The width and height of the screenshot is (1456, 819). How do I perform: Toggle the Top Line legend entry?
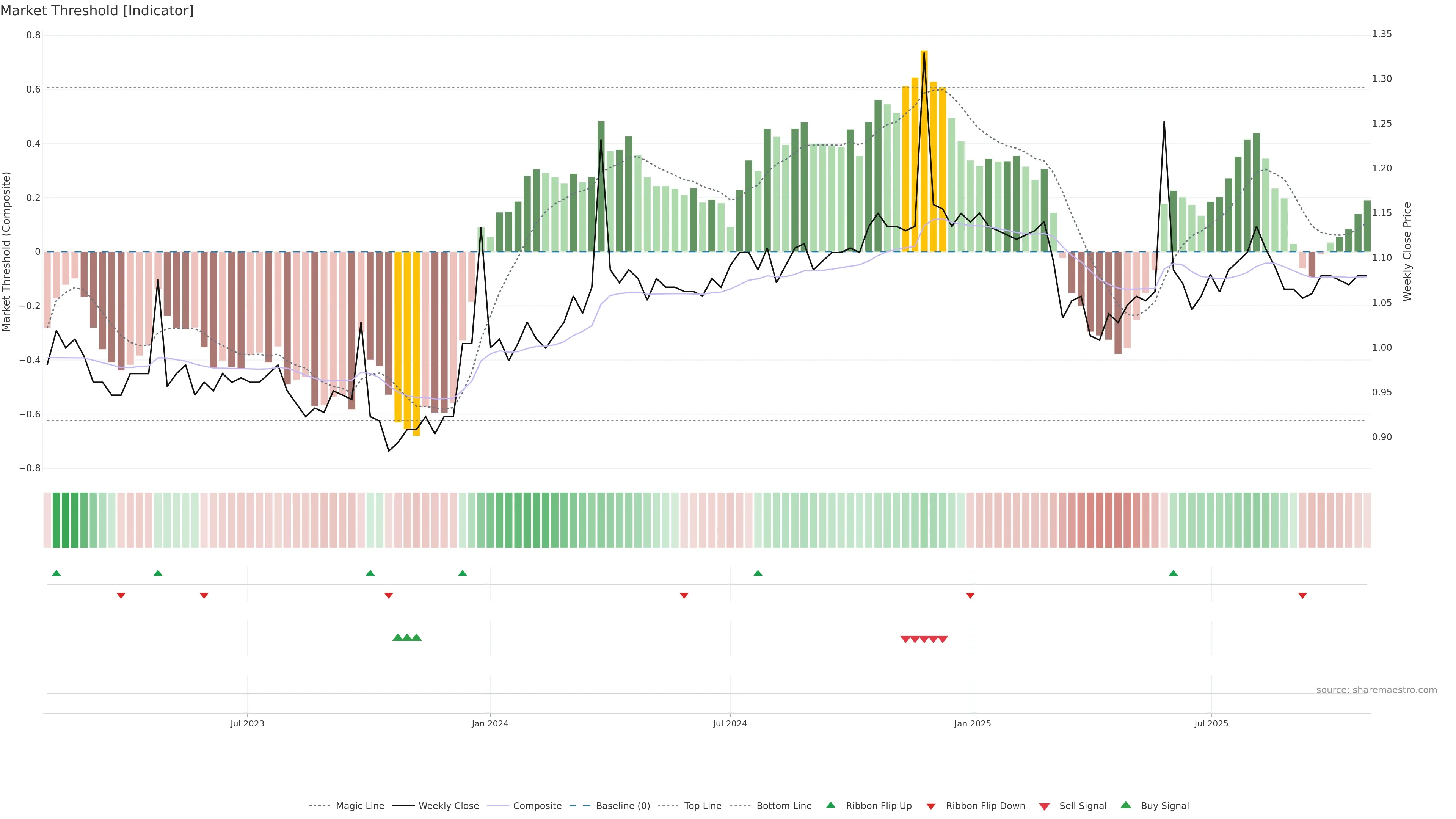(703, 806)
